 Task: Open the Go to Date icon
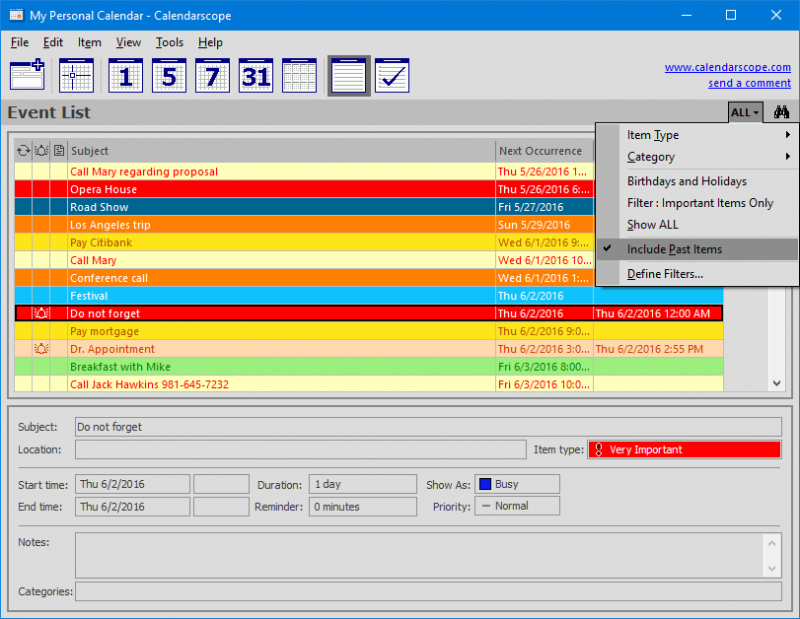coord(76,76)
